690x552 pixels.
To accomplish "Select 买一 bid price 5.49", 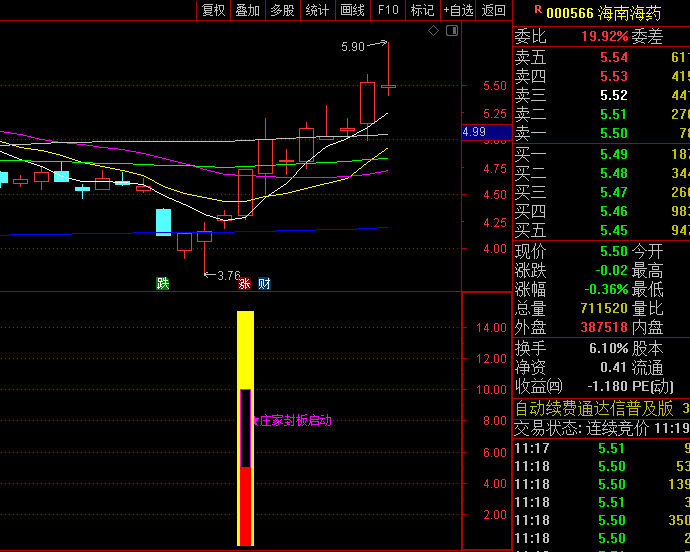I will [614, 154].
